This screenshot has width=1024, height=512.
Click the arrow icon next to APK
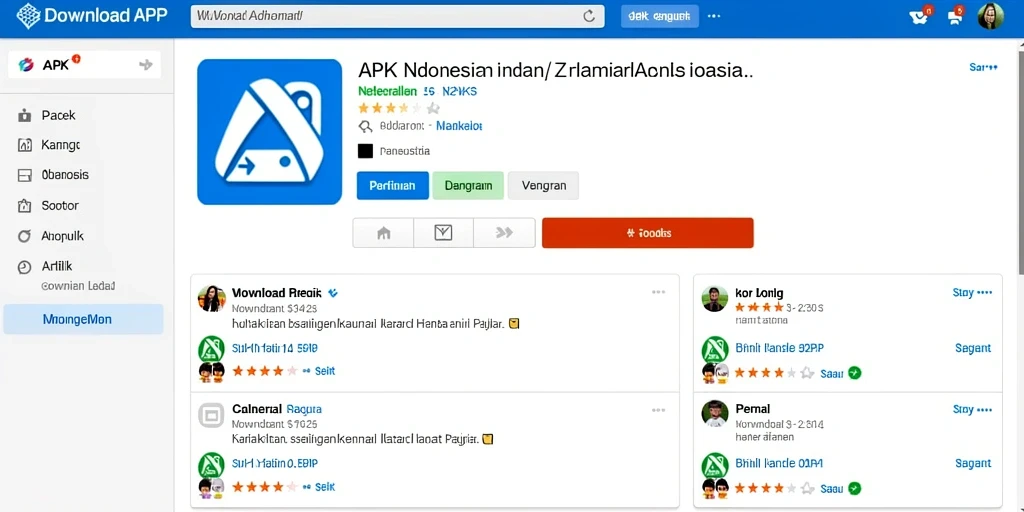146,65
